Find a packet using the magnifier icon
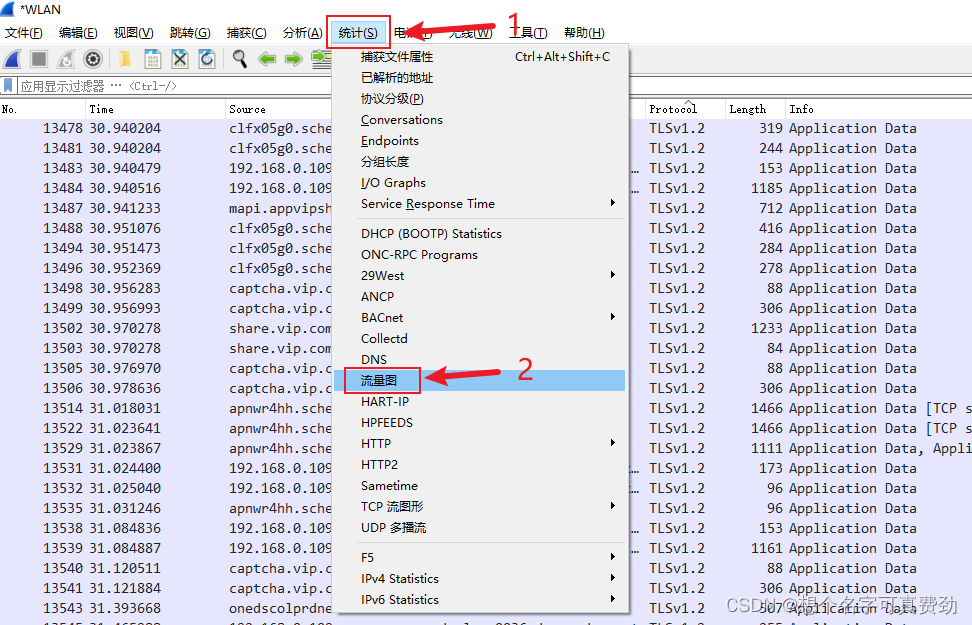The height and width of the screenshot is (625, 972). coord(240,60)
